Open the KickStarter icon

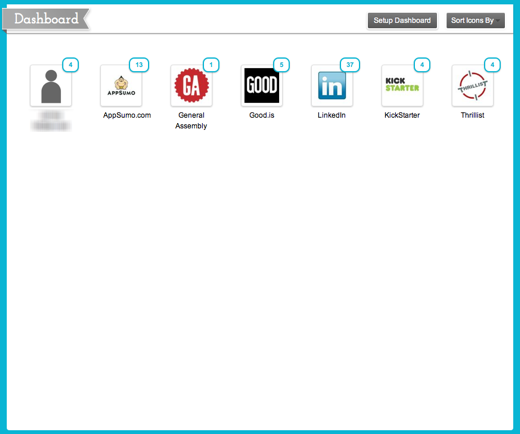[x=402, y=86]
